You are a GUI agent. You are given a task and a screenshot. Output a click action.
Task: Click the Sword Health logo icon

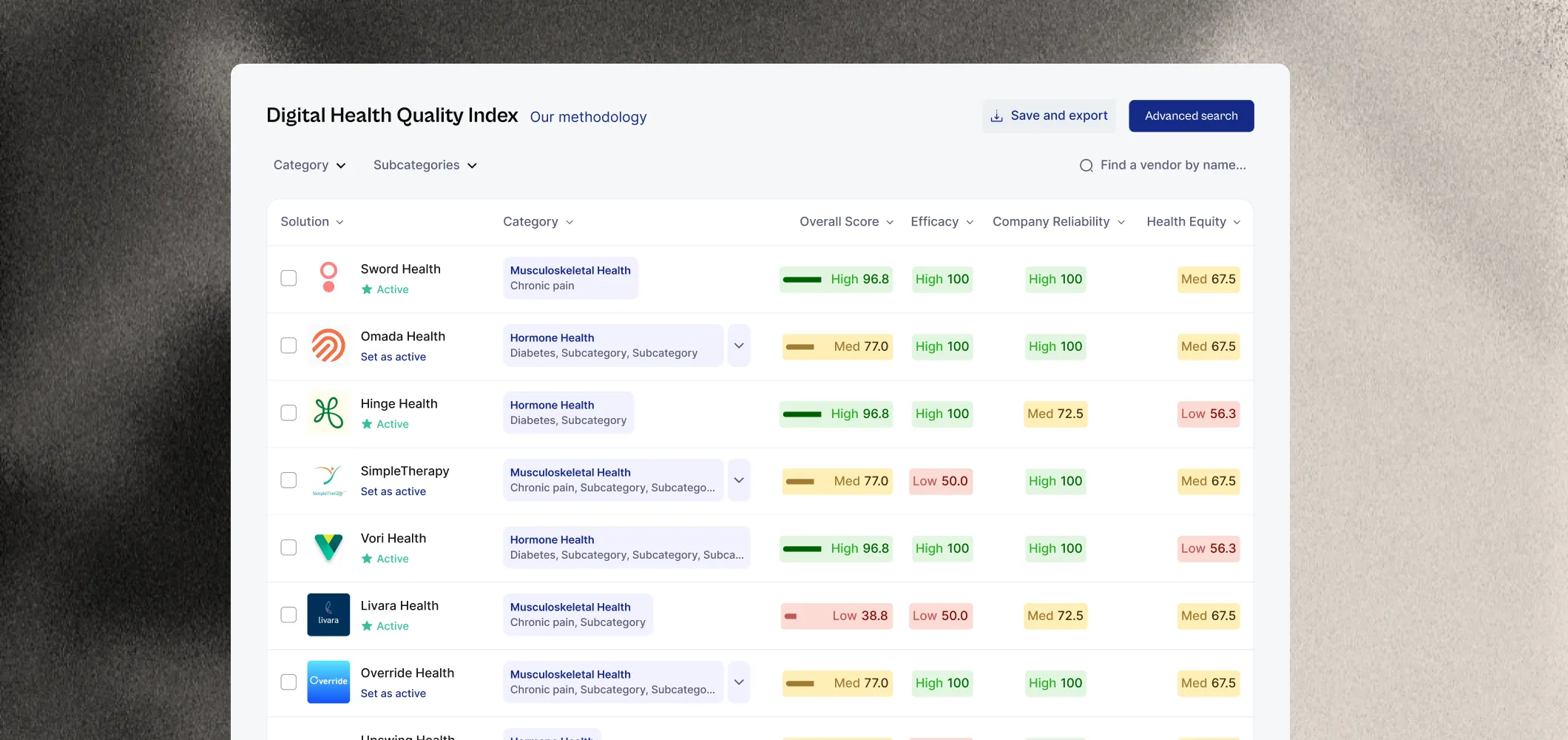pos(328,277)
